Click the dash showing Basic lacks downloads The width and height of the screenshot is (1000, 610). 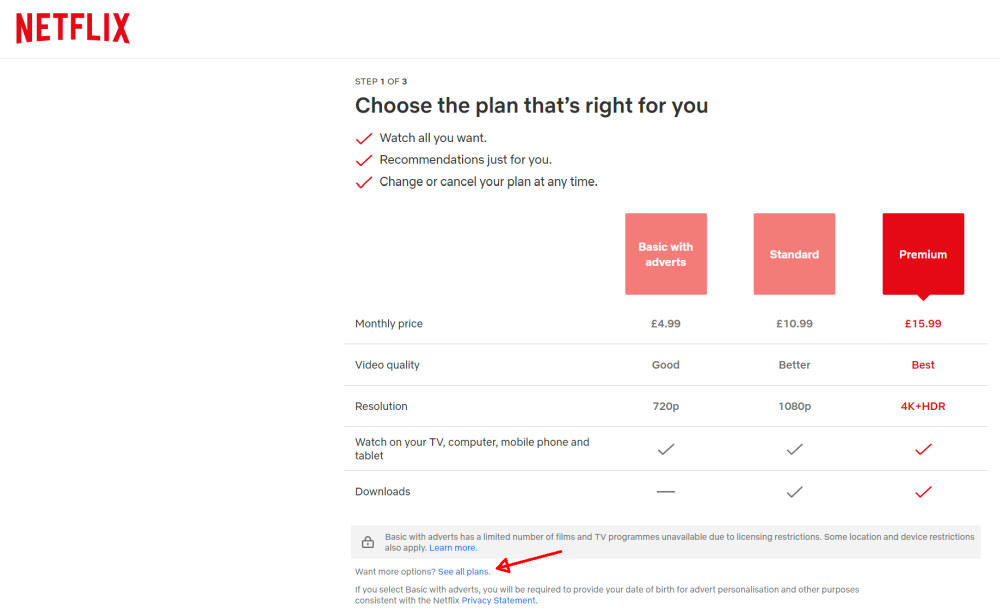coord(665,491)
